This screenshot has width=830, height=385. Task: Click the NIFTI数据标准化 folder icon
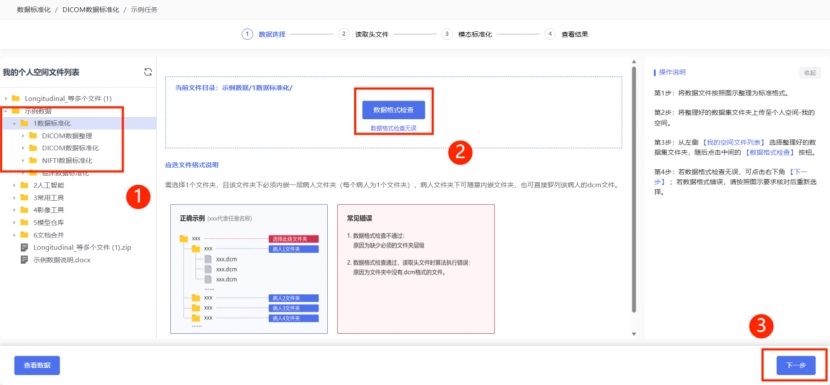click(x=32, y=160)
